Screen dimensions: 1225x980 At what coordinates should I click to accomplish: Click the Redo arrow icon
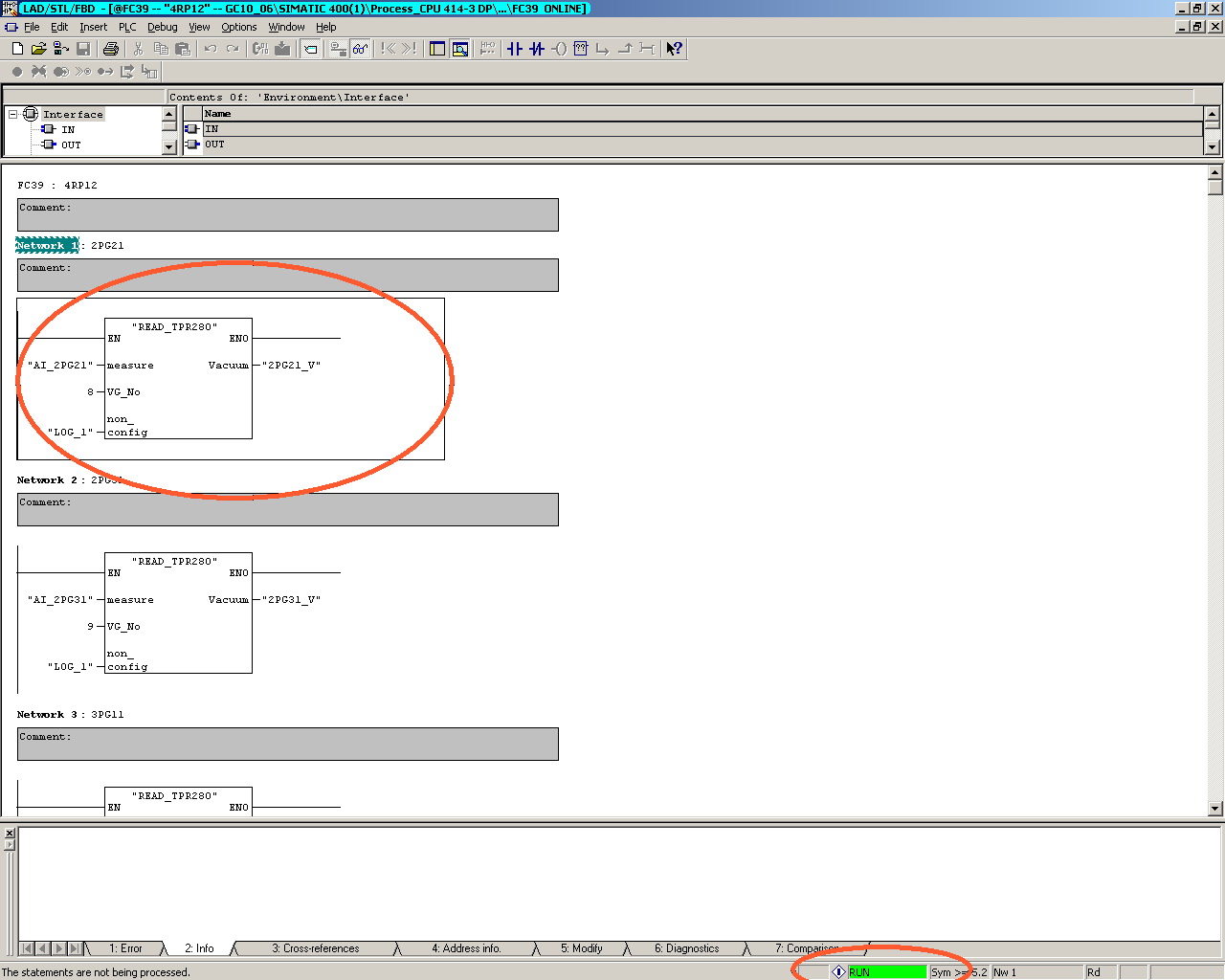233,49
